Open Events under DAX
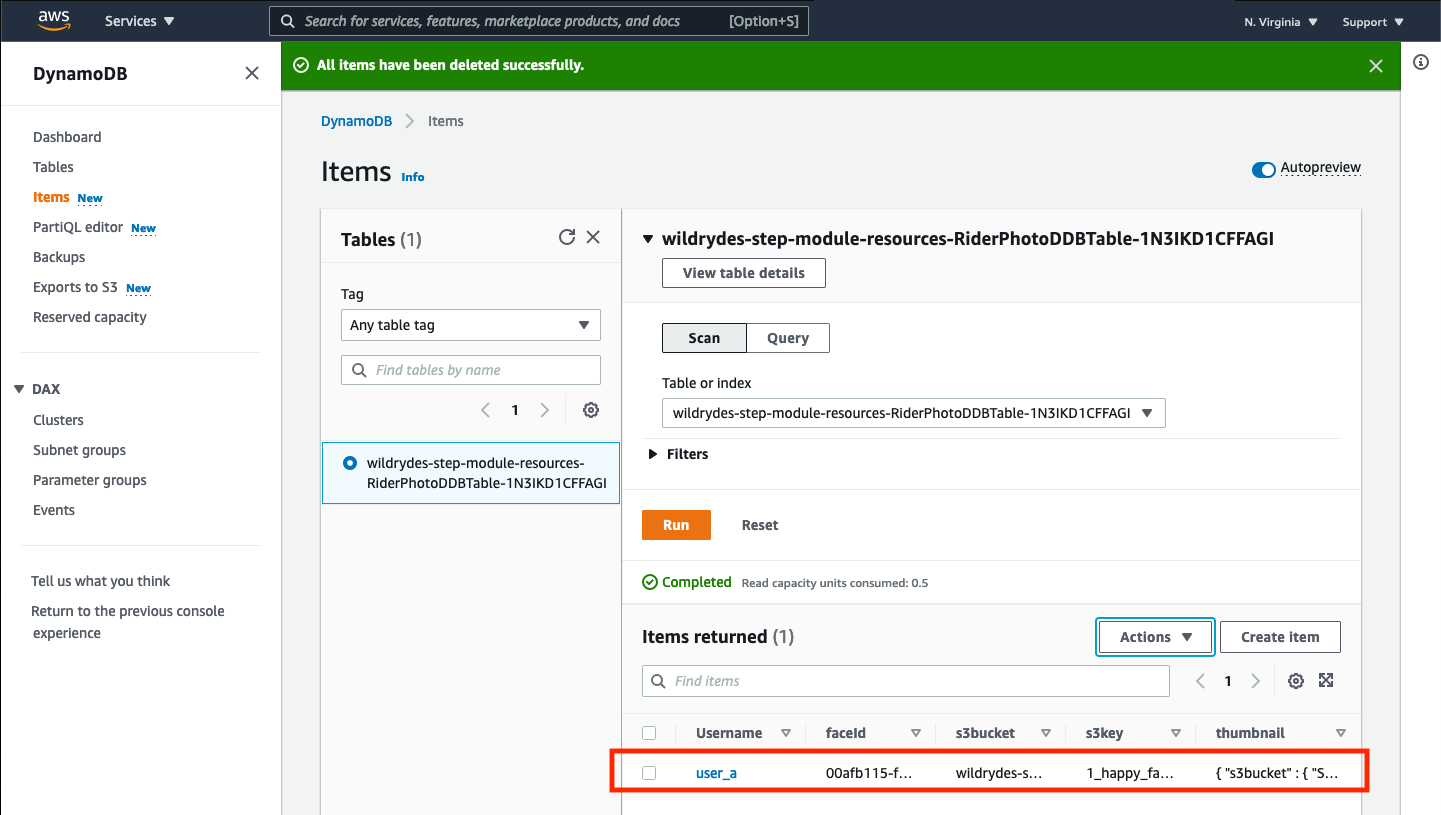 pyautogui.click(x=54, y=510)
